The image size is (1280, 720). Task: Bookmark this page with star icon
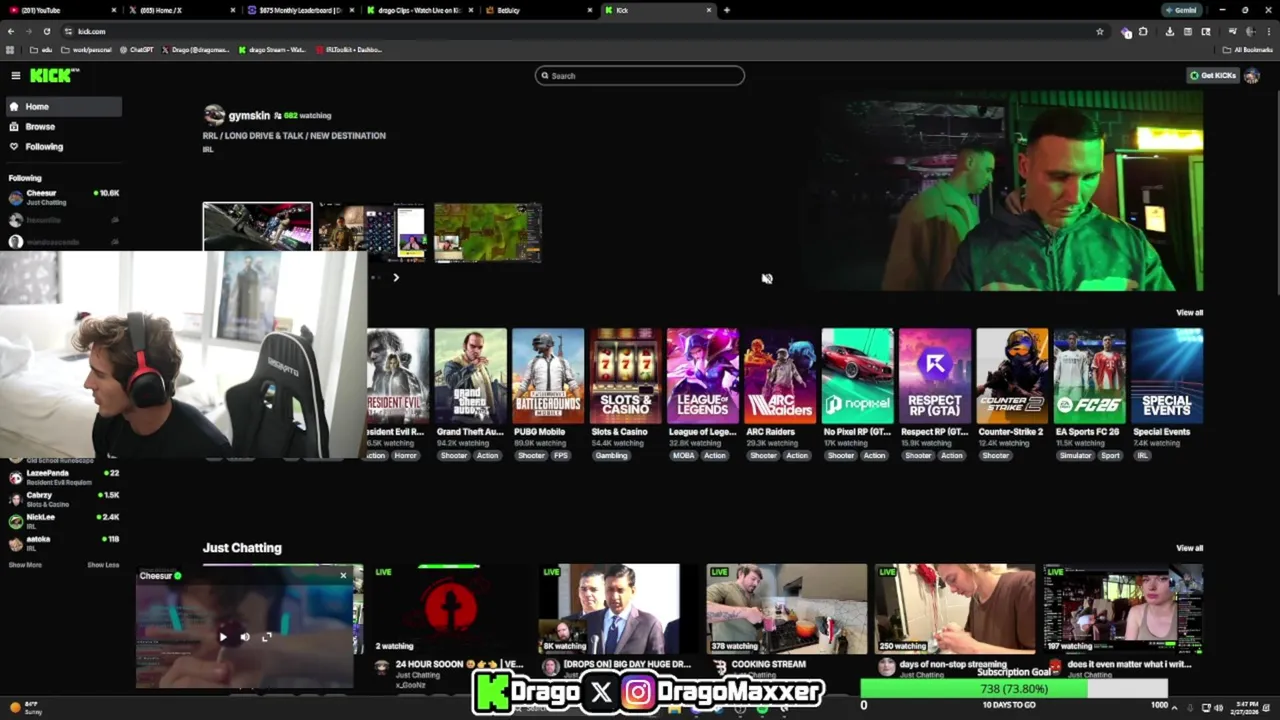pos(1100,31)
